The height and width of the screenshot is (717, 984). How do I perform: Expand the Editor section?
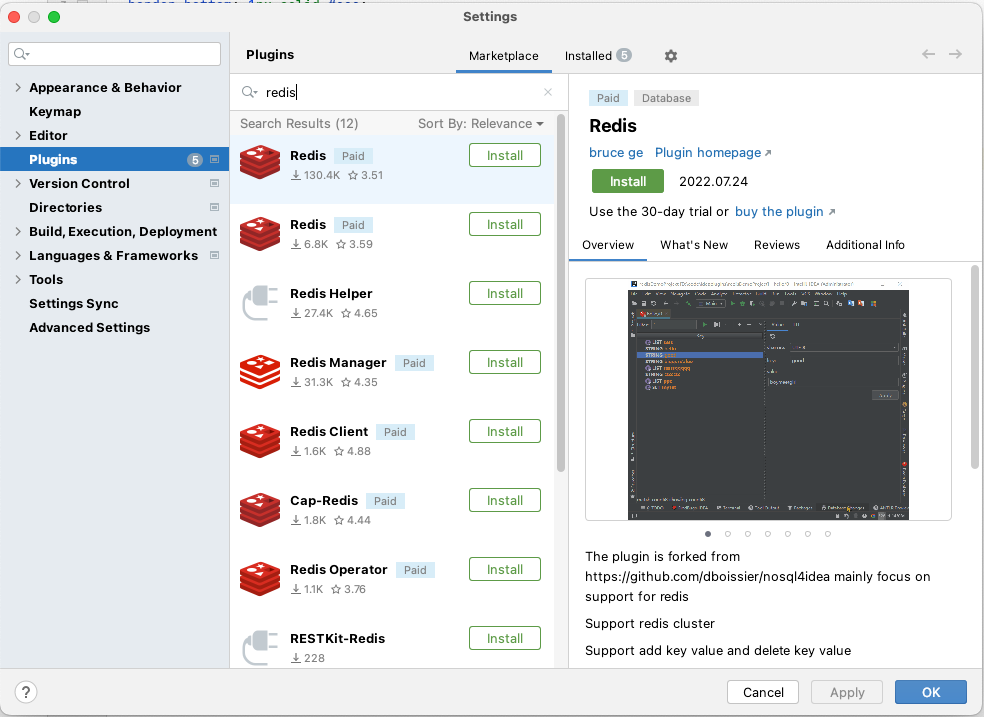pyautogui.click(x=18, y=135)
